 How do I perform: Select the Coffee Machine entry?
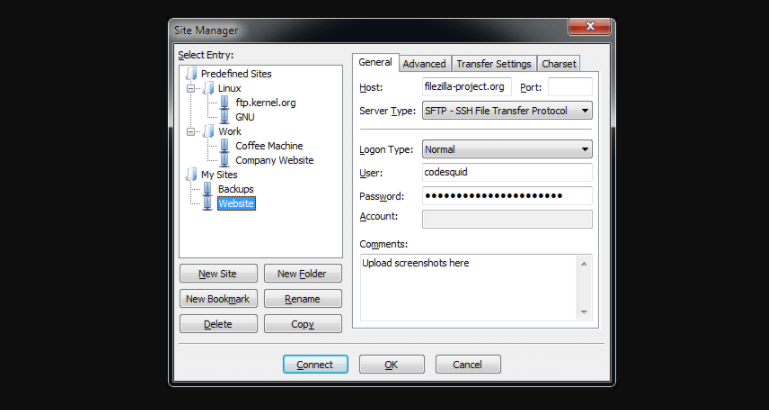pos(269,146)
